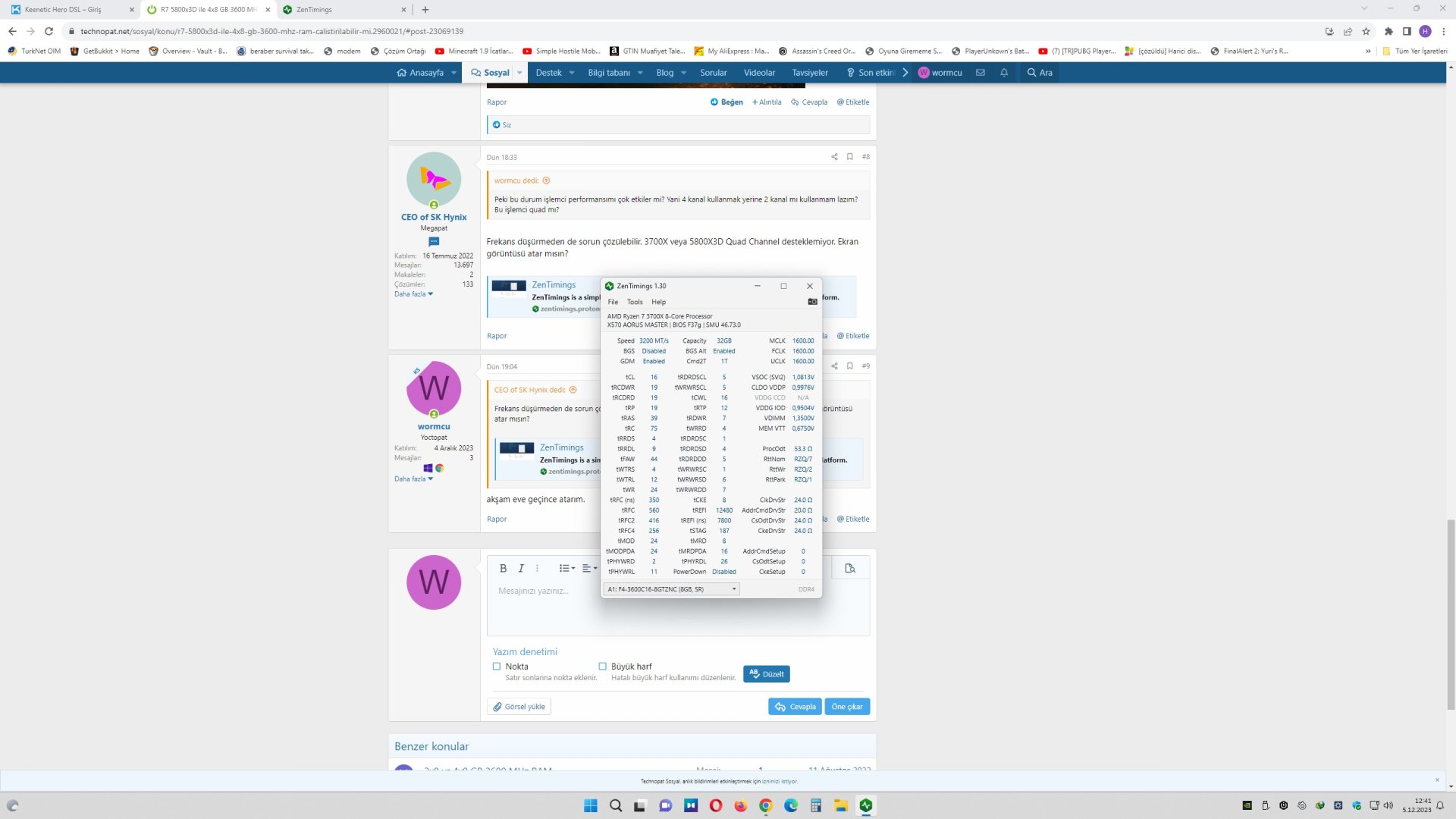Open the forum inbox envelope icon

[981, 73]
